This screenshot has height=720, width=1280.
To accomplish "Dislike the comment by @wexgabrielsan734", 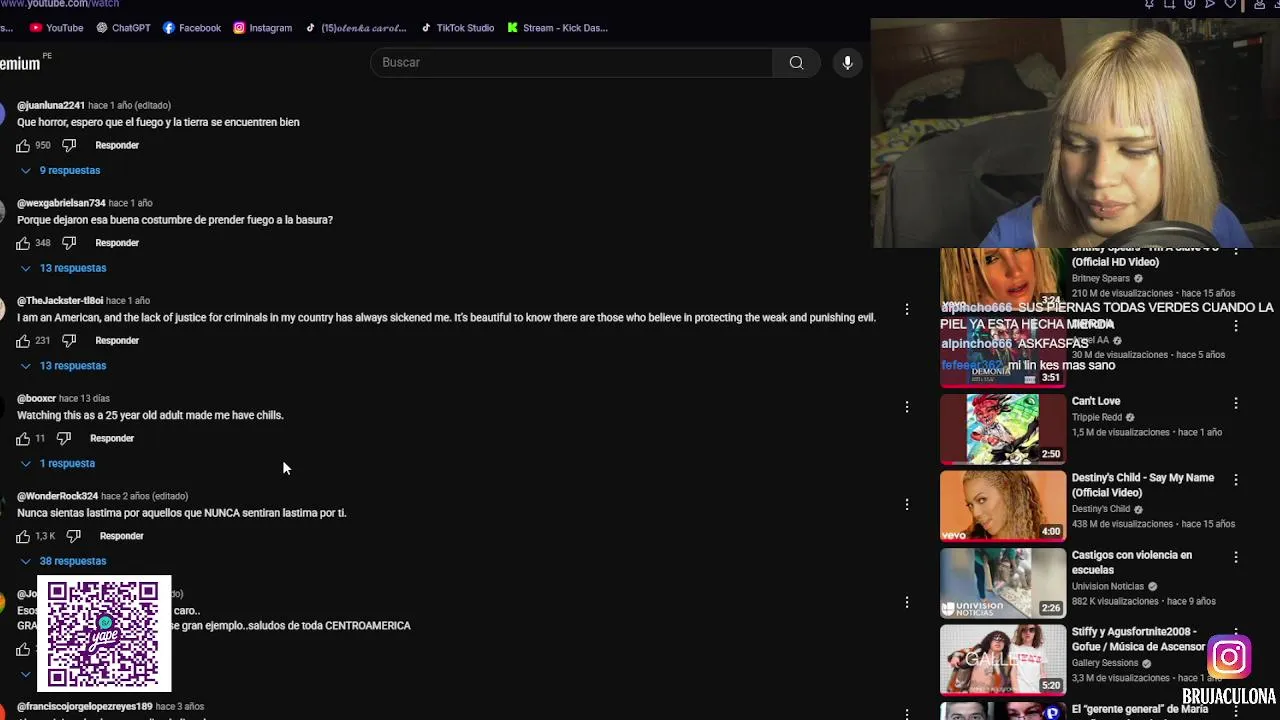I will [x=69, y=243].
